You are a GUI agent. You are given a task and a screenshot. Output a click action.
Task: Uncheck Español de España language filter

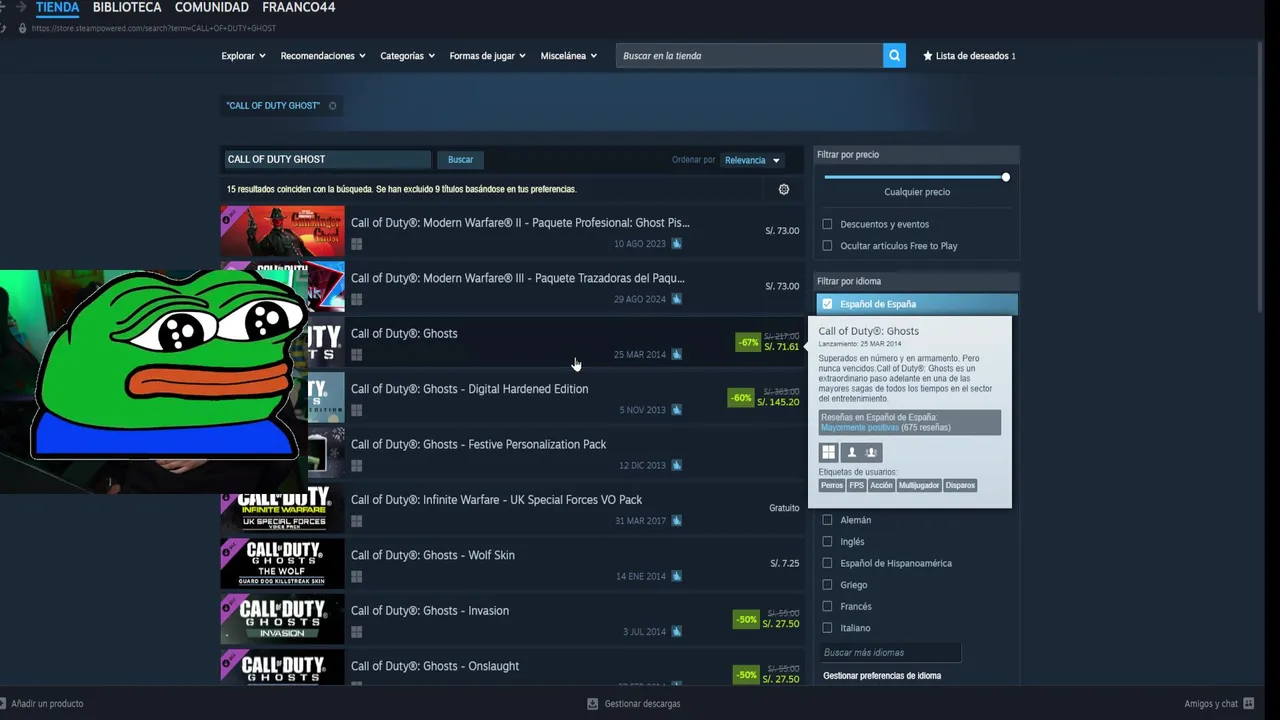(x=827, y=304)
